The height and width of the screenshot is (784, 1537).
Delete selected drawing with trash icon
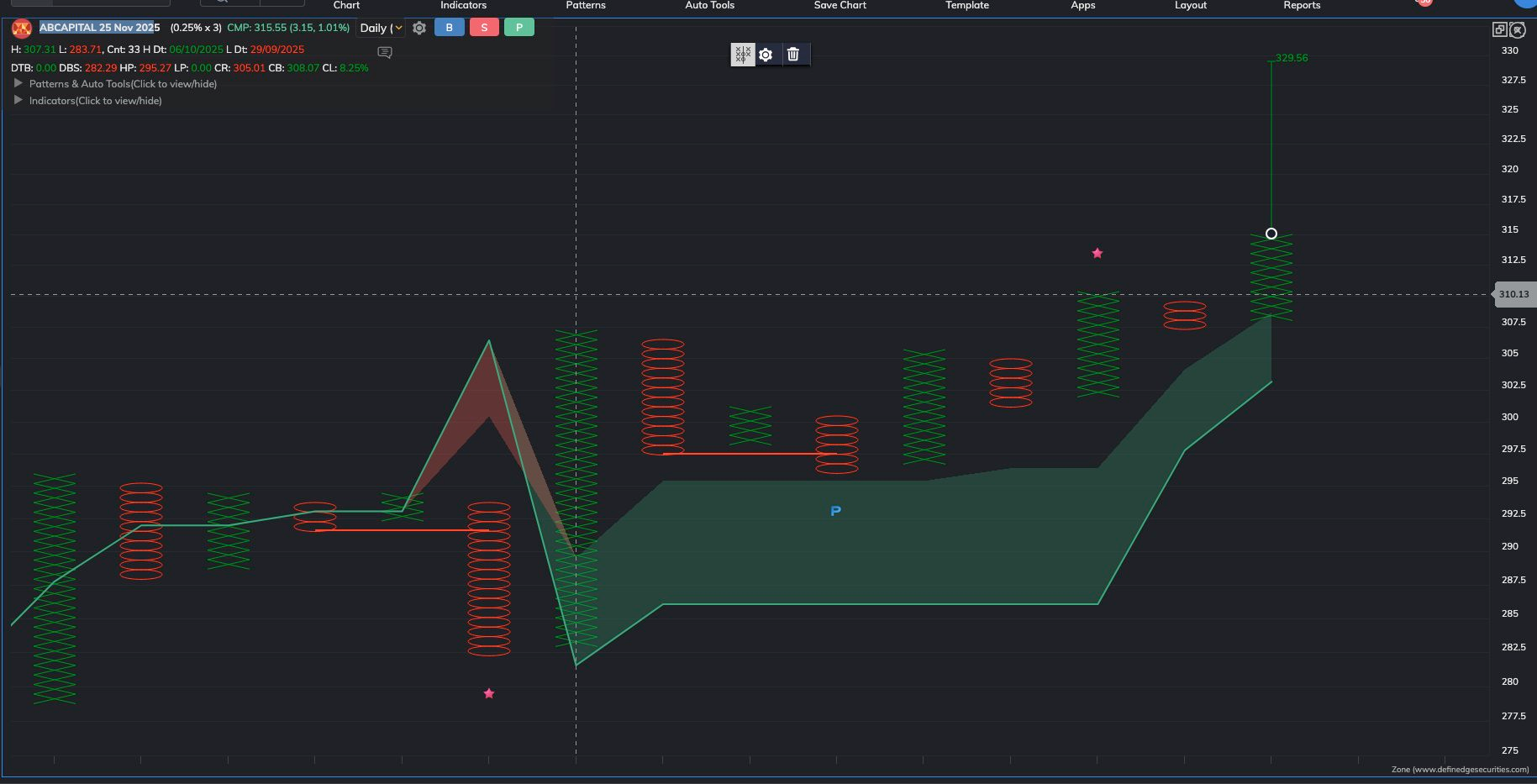pyautogui.click(x=792, y=55)
